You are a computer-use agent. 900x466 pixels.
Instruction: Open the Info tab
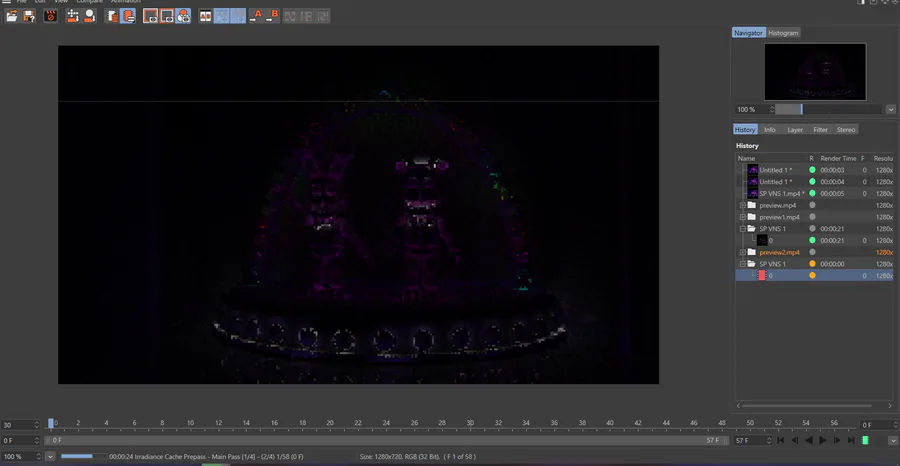[x=770, y=130]
